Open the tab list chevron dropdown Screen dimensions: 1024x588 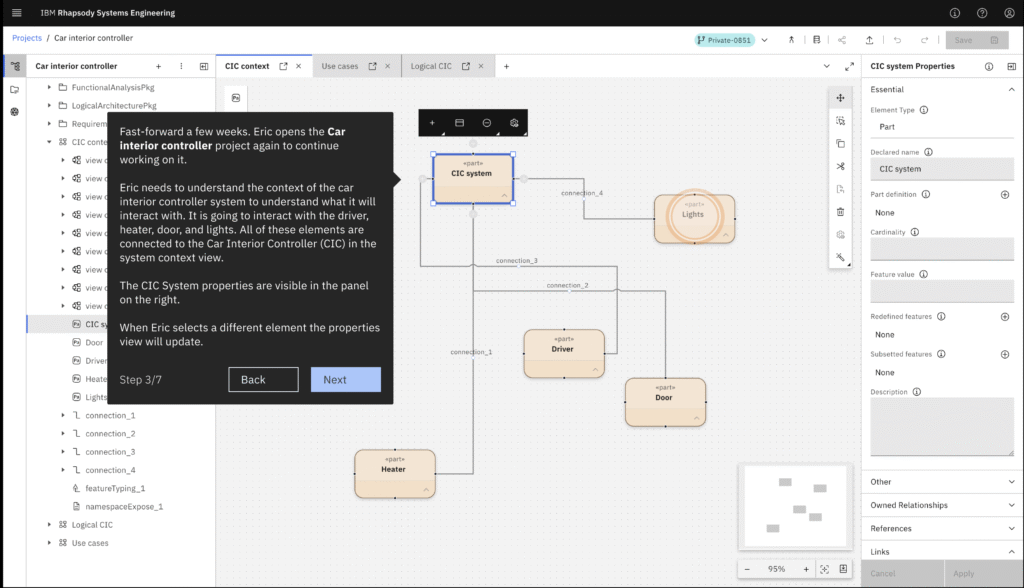click(x=826, y=66)
